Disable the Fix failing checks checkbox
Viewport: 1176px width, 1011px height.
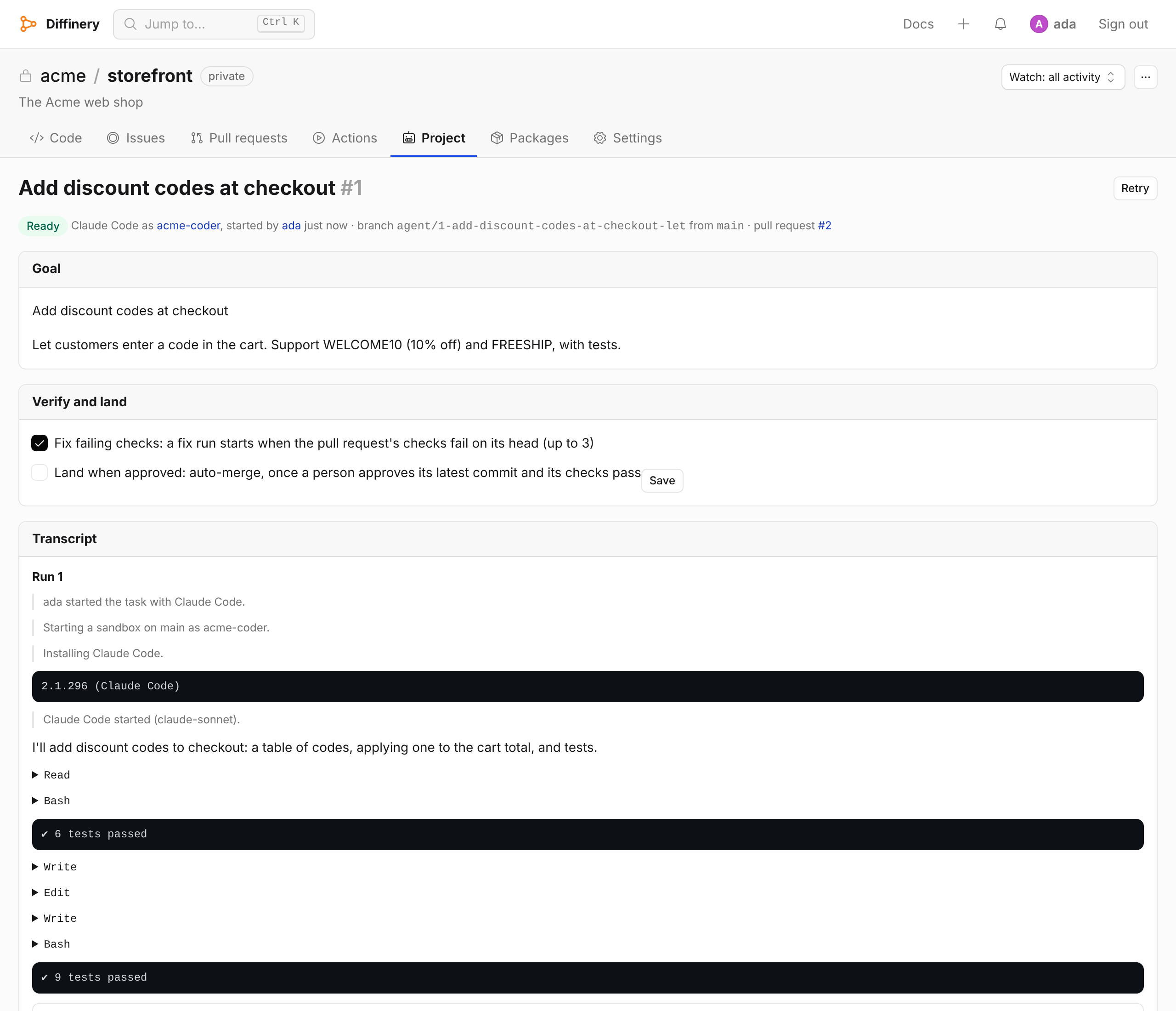pos(40,443)
